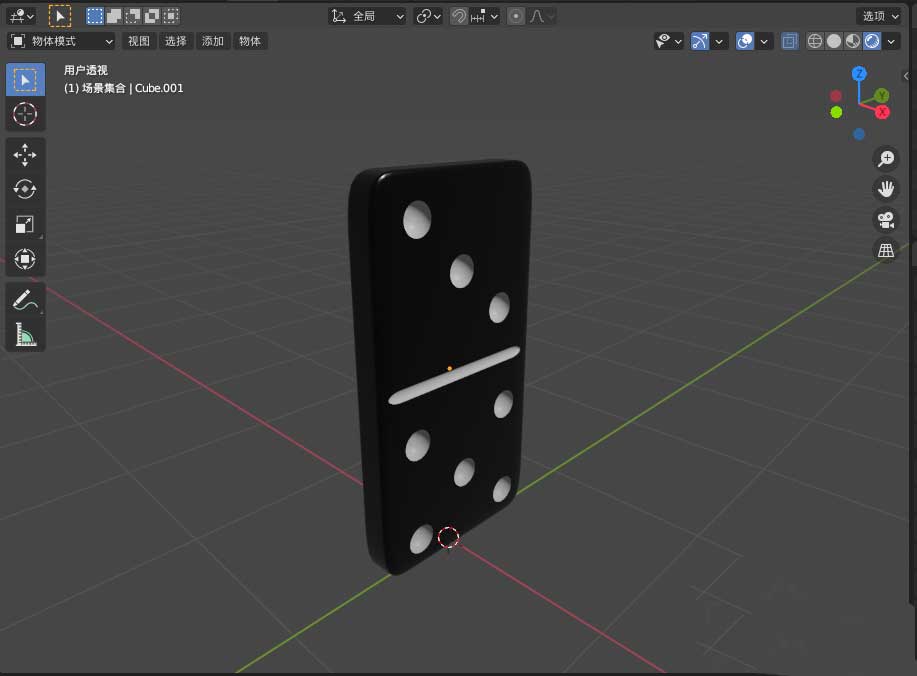Open the 选择 menu
This screenshot has width=917, height=676.
pos(175,41)
